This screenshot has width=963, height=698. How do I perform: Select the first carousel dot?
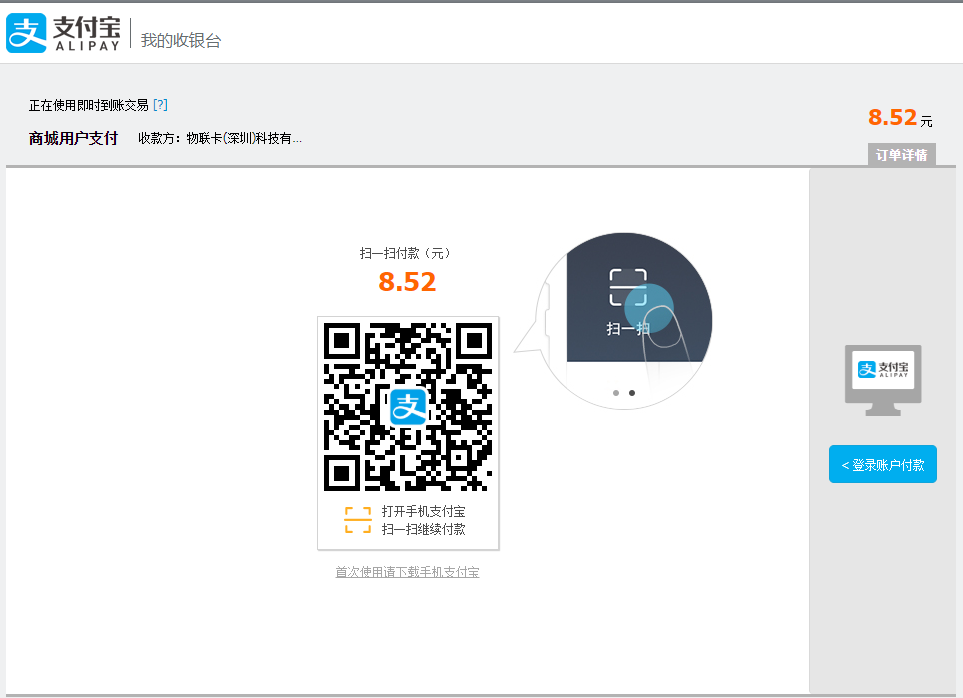[615, 393]
